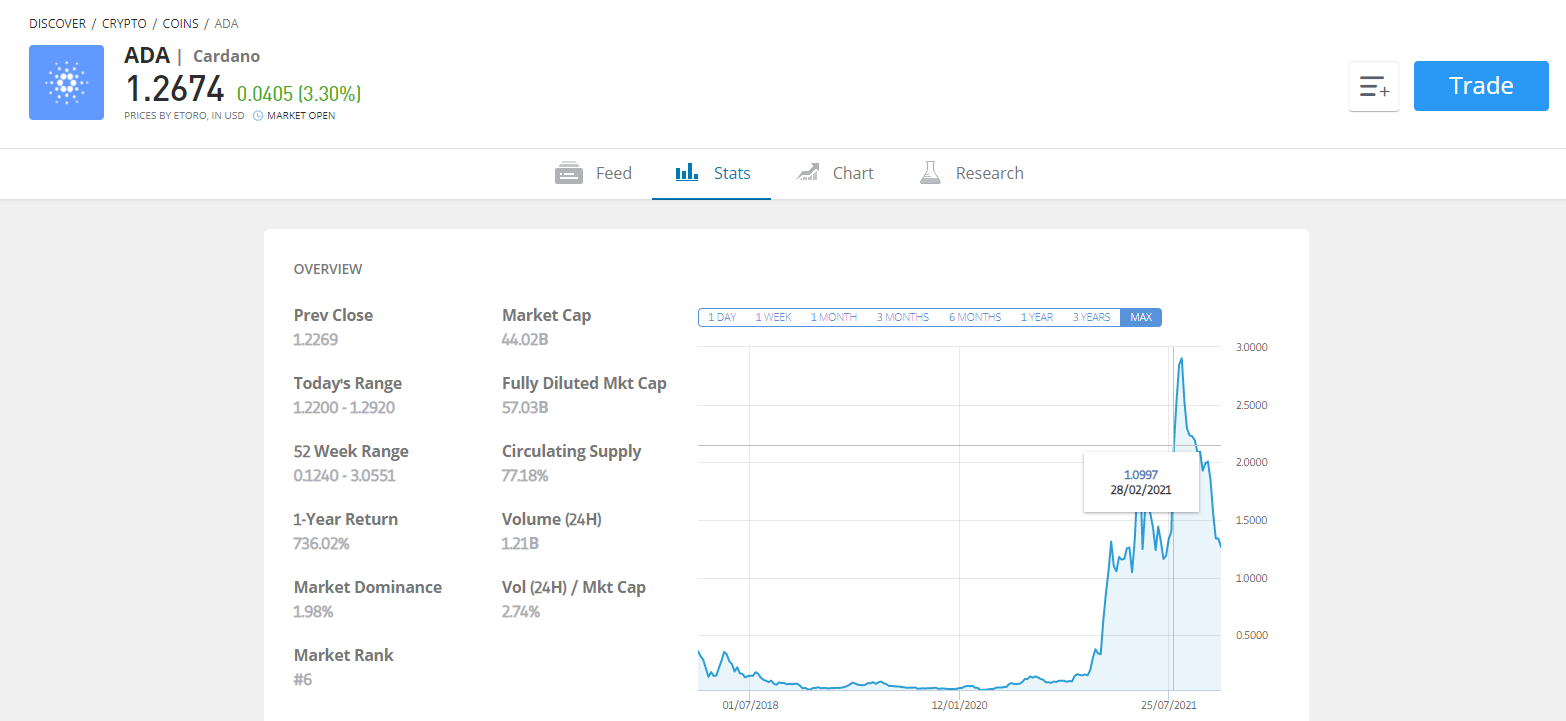Click the Prev Close value 1.2269
Viewport: 1566px width, 721px height.
[316, 339]
